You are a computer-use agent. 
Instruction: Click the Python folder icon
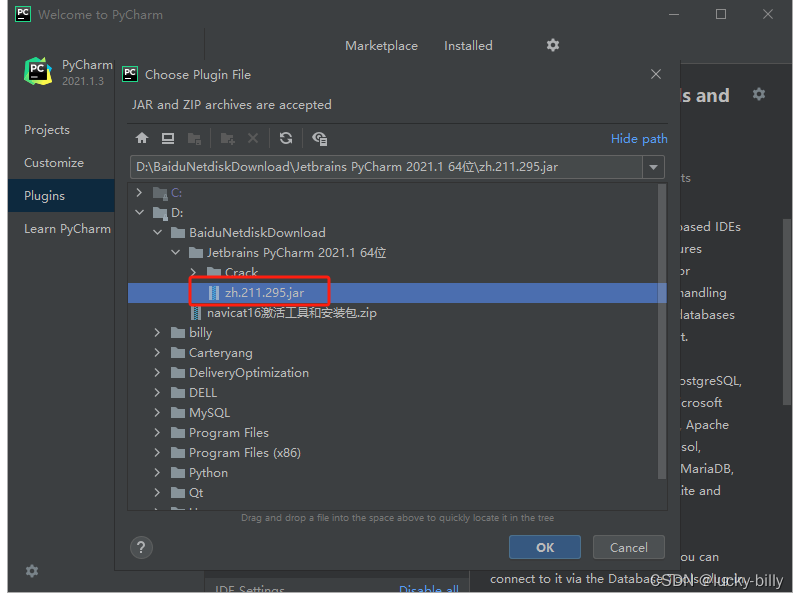click(x=178, y=472)
